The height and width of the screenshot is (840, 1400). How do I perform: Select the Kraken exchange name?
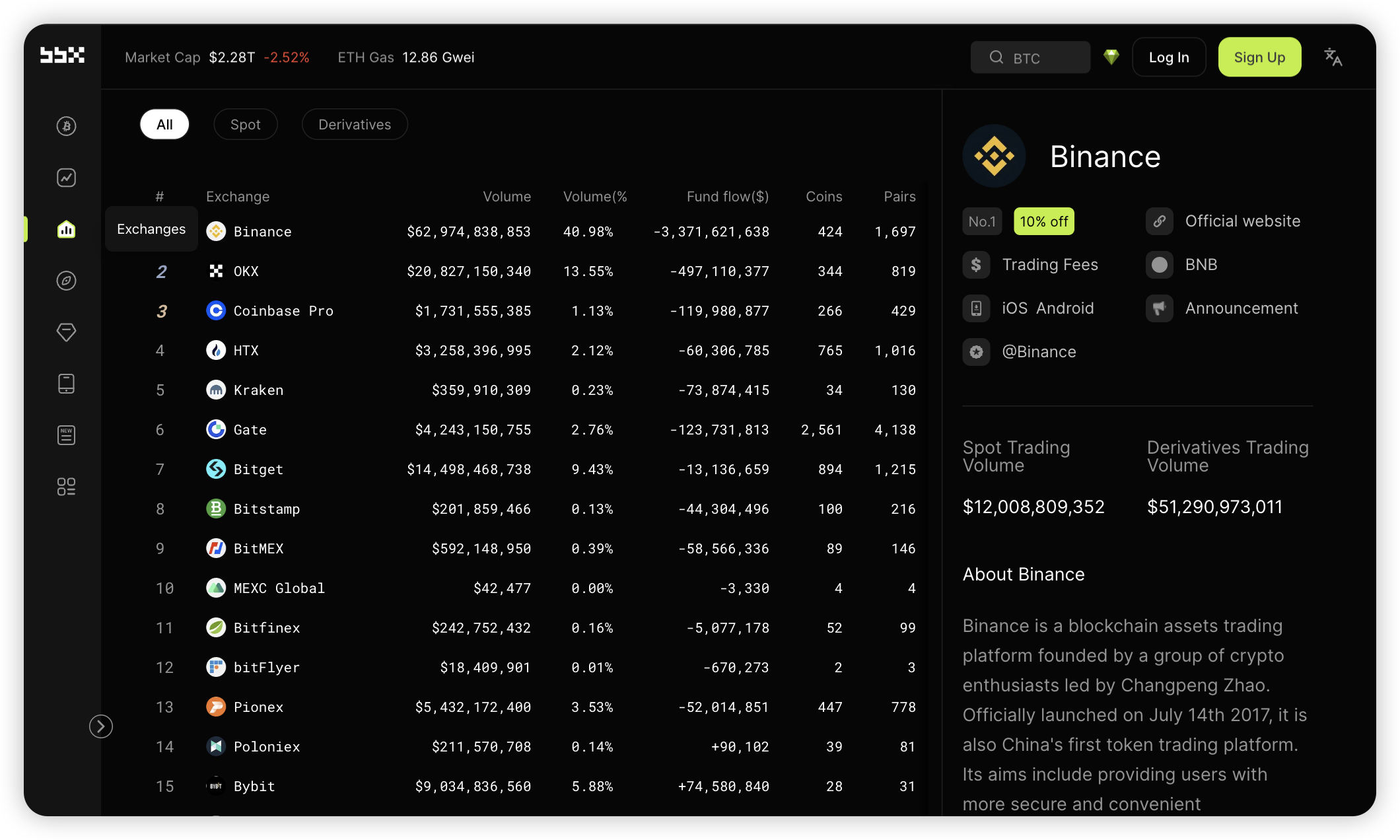(259, 390)
